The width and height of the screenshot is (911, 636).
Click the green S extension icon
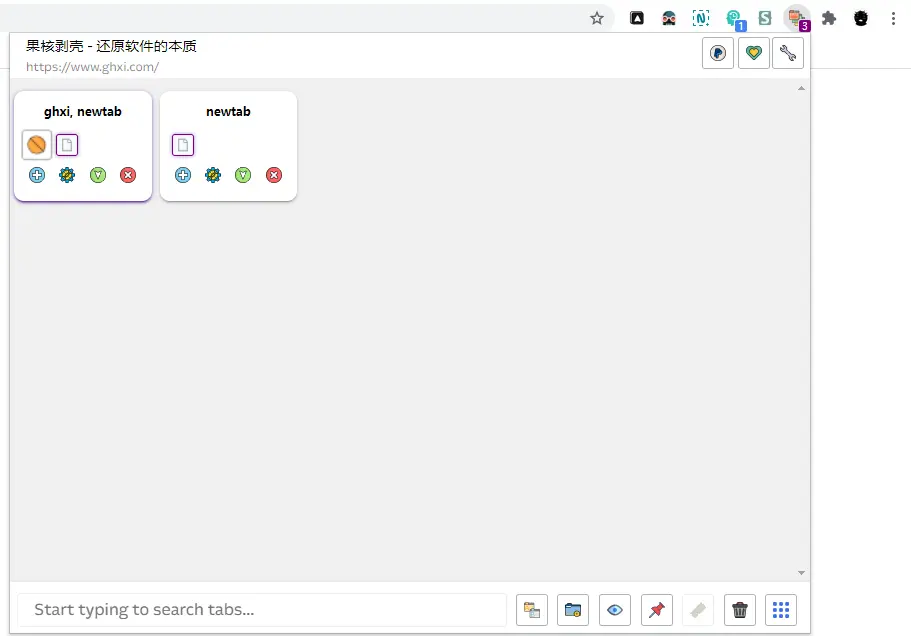pyautogui.click(x=765, y=18)
